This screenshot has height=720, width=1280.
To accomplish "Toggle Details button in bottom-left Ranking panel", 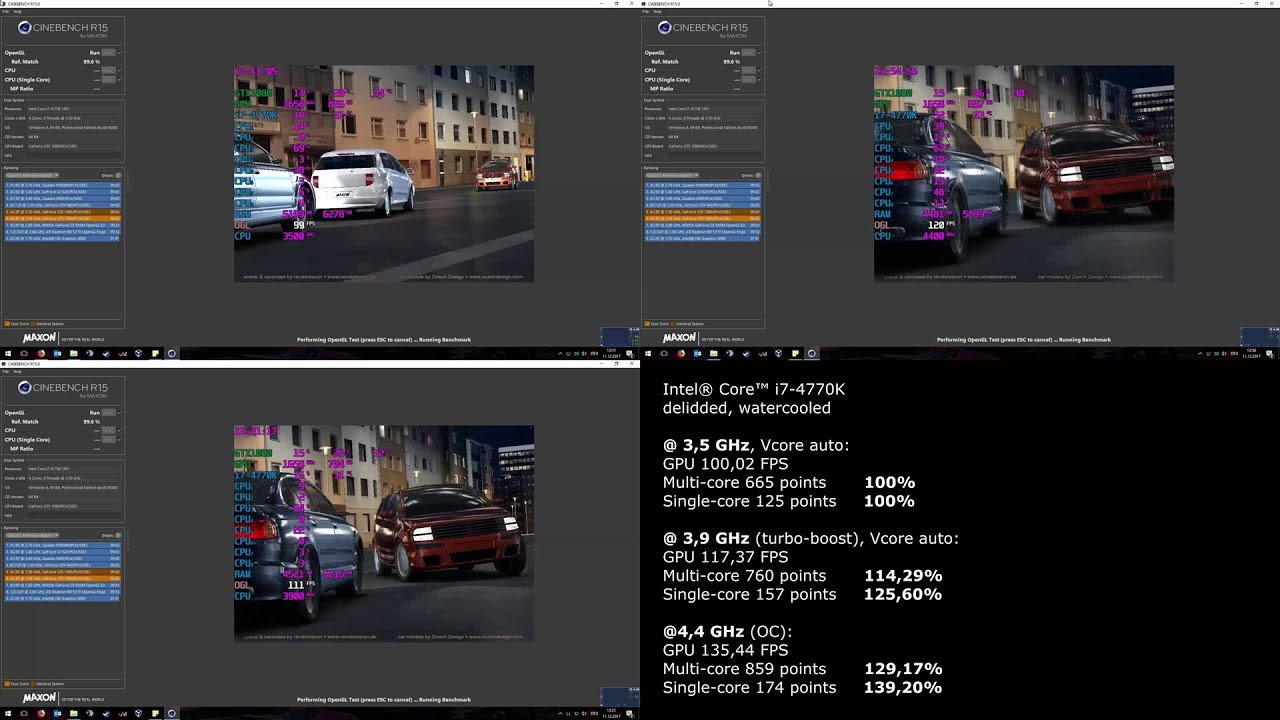I will tap(118, 535).
